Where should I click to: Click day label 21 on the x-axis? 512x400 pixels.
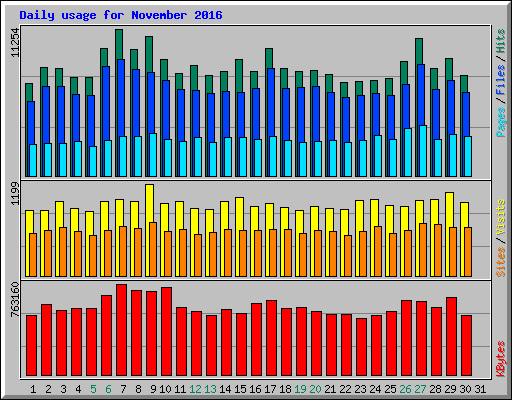[330, 389]
